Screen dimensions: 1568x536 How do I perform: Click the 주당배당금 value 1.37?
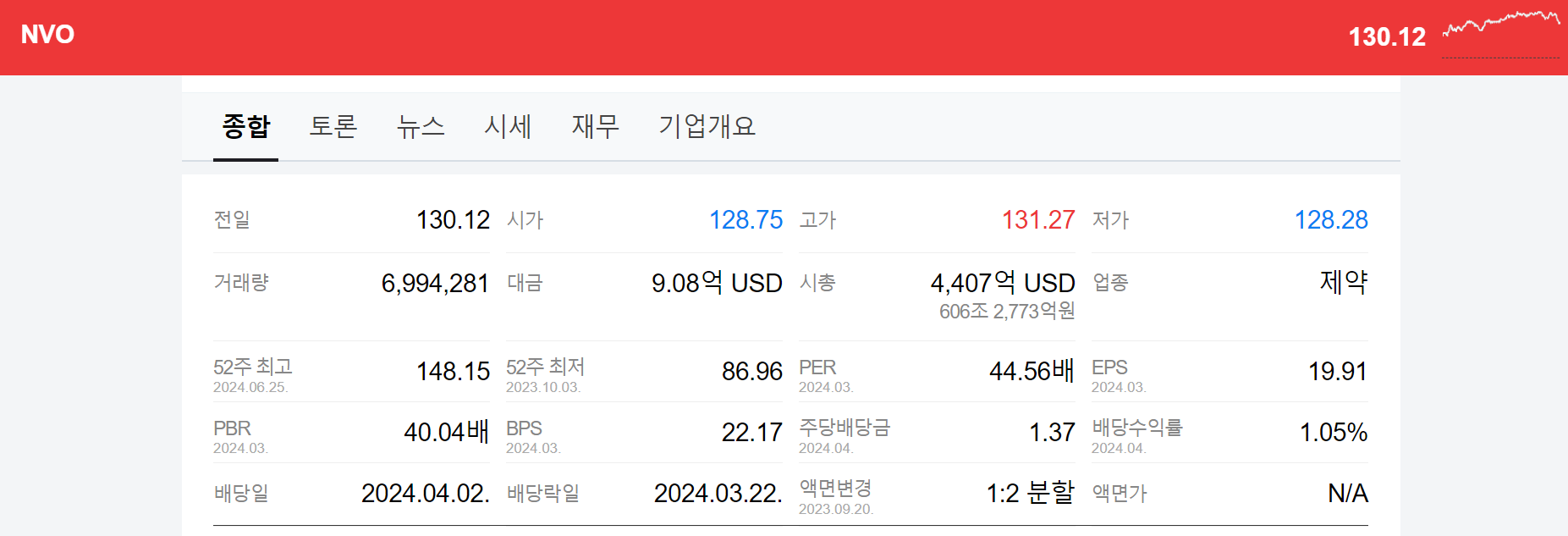pos(1052,432)
